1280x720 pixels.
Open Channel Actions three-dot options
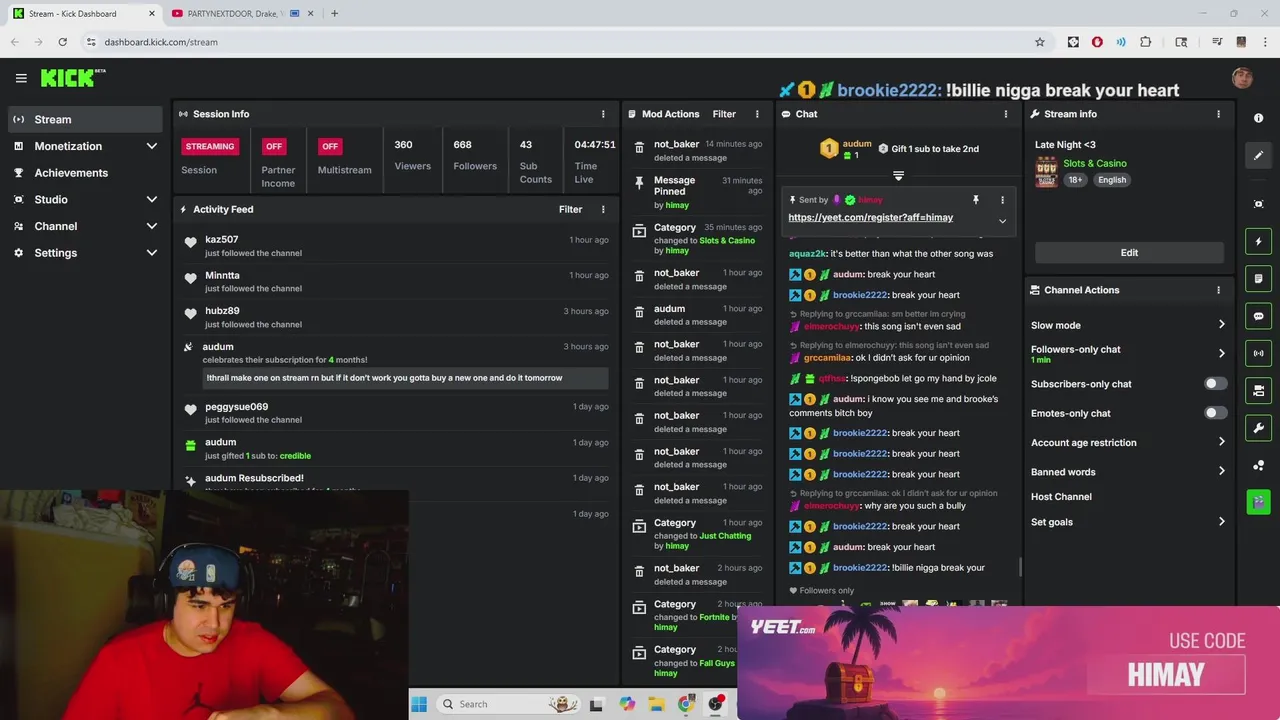tap(1218, 290)
